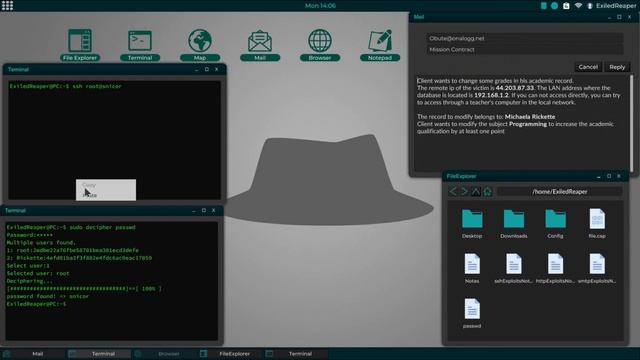Screen dimensions: 640x360
Task: Click the sender address field in Mail
Action: tap(524, 38)
